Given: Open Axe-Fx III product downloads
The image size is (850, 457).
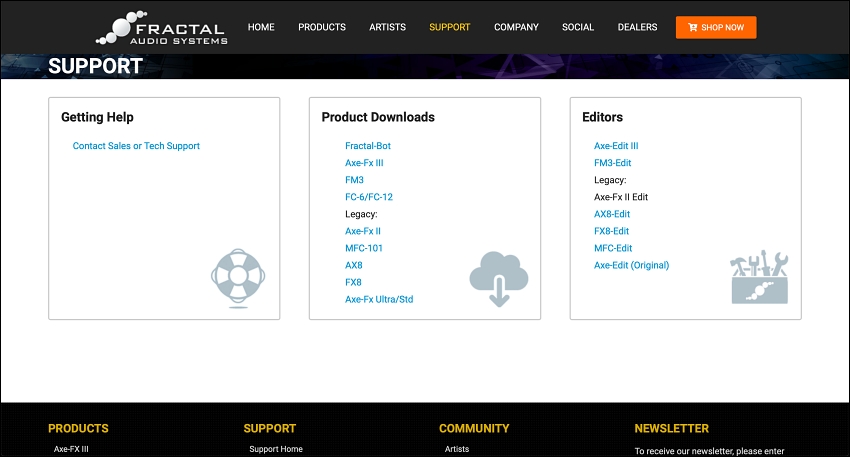Looking at the screenshot, I should 364,163.
